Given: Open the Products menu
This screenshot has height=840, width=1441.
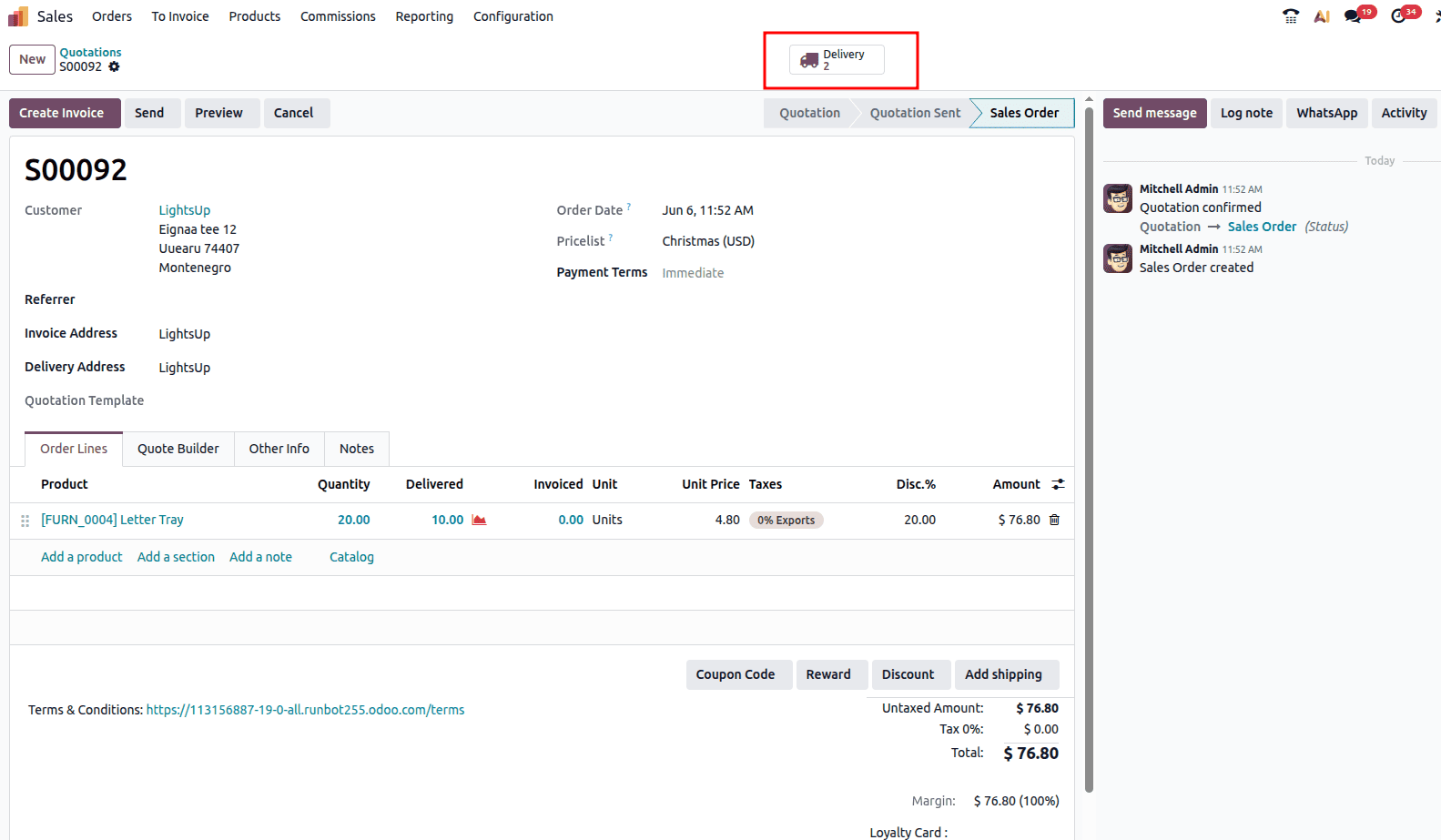Looking at the screenshot, I should (255, 16).
